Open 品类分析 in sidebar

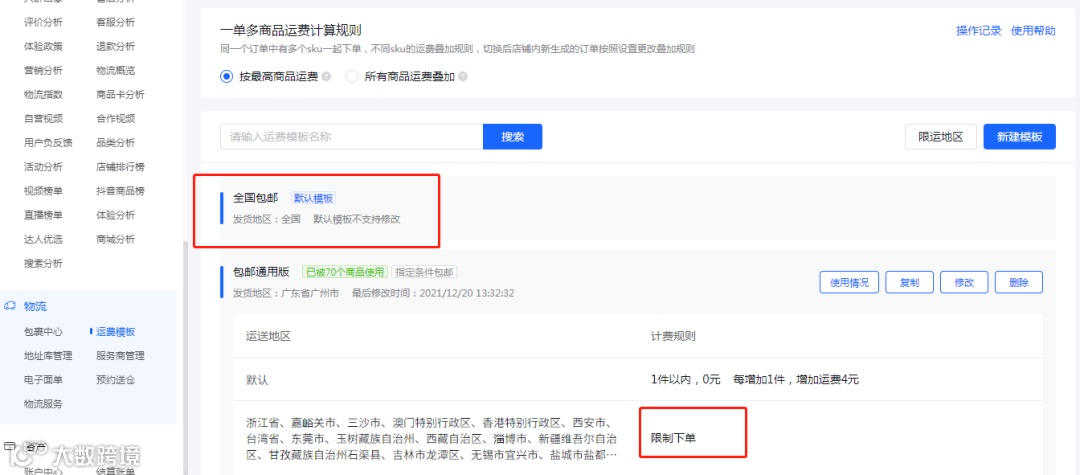(x=116, y=142)
